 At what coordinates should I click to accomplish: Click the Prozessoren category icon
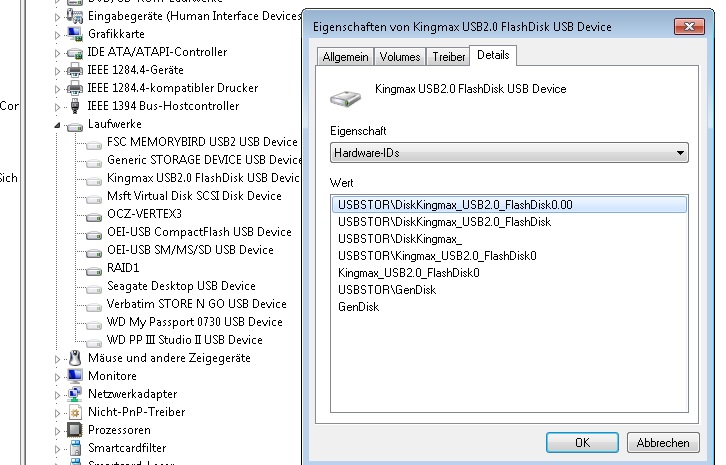click(74, 430)
